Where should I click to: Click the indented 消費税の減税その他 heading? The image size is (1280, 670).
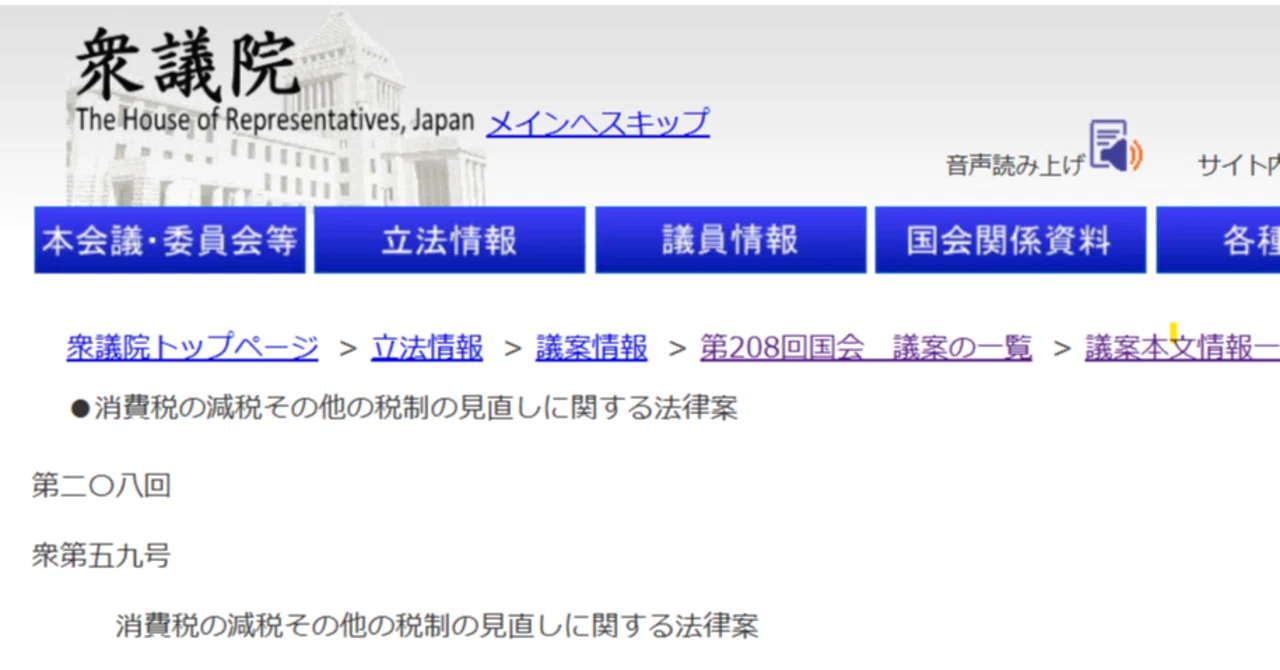(437, 627)
